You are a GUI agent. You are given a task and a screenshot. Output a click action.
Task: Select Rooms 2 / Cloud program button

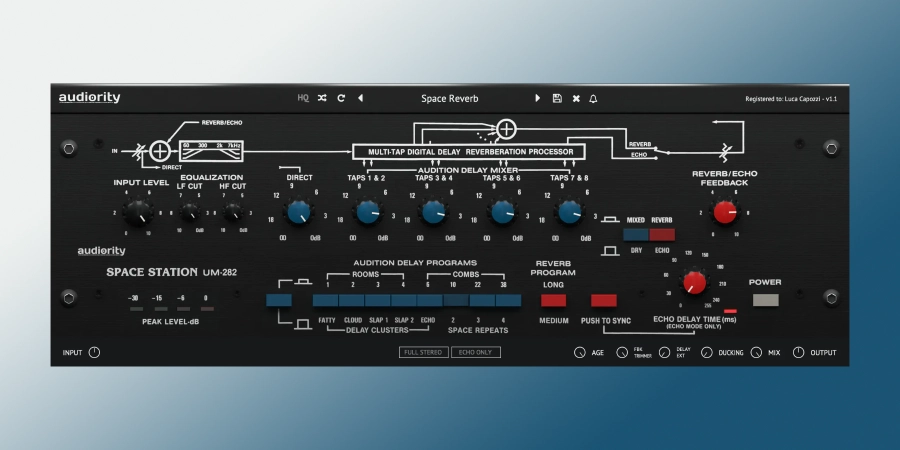pyautogui.click(x=351, y=300)
